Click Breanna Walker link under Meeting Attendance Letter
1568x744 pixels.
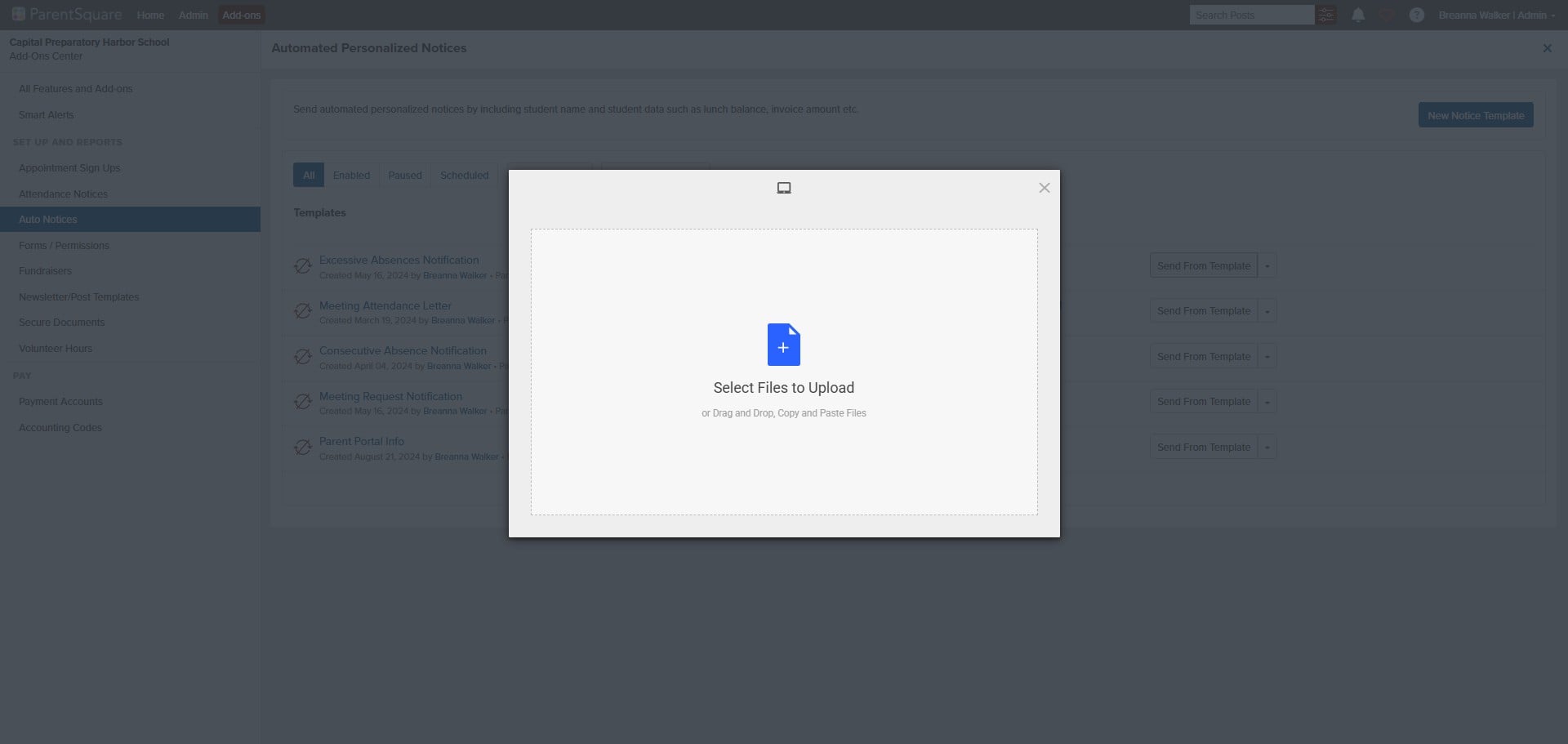coord(463,320)
